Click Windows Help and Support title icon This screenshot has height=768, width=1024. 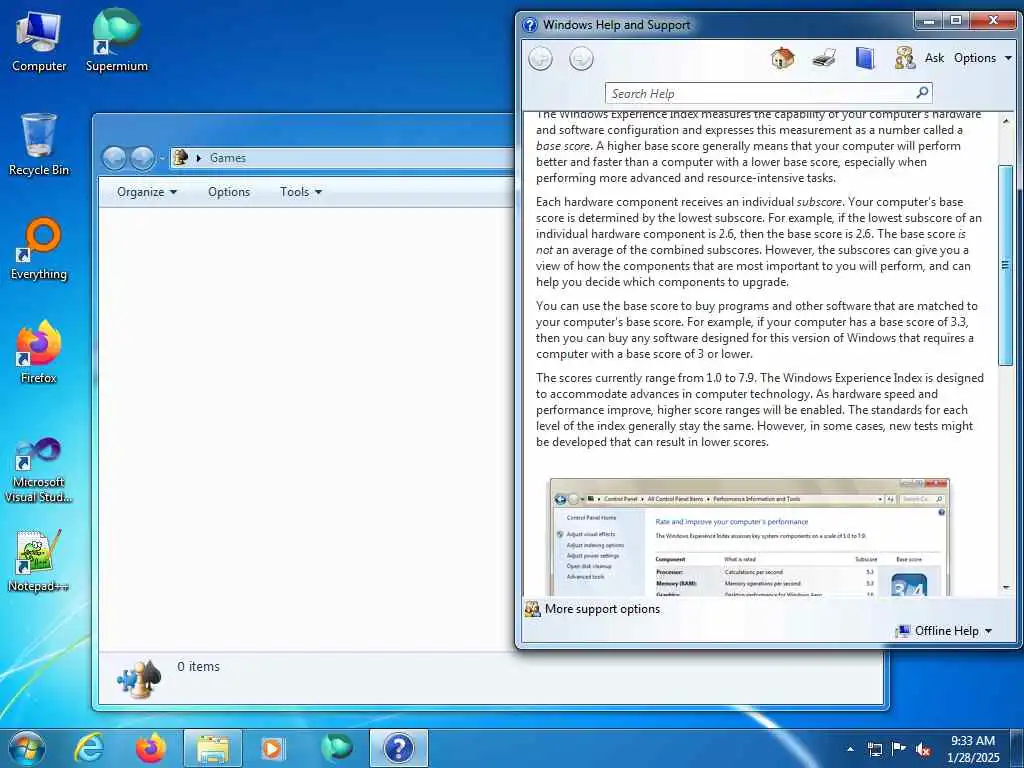click(530, 25)
